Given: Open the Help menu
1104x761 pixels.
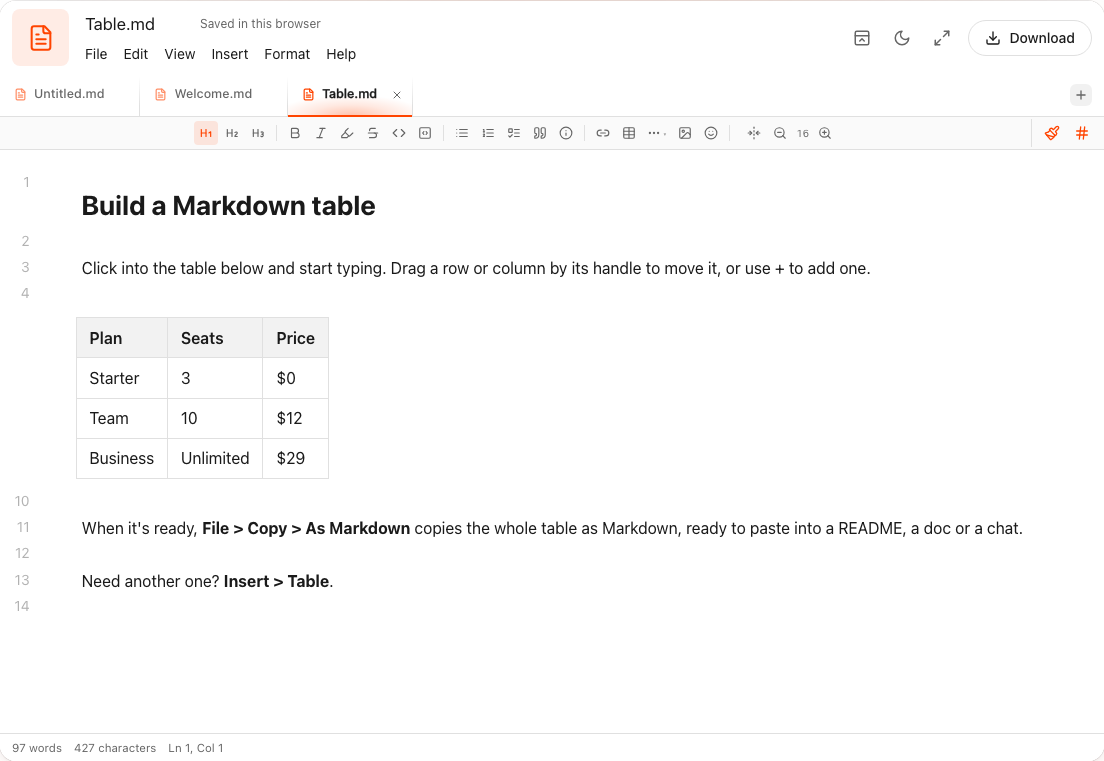Looking at the screenshot, I should pyautogui.click(x=341, y=54).
